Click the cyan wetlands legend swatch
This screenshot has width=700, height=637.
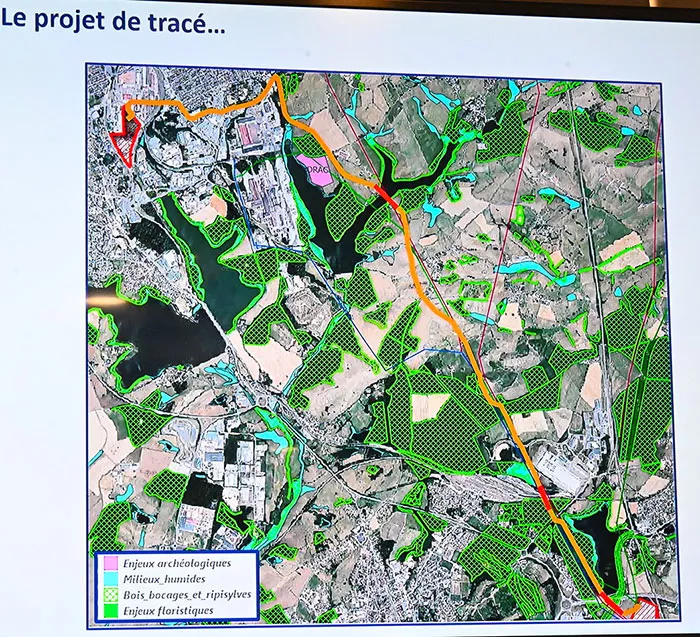click(x=111, y=579)
